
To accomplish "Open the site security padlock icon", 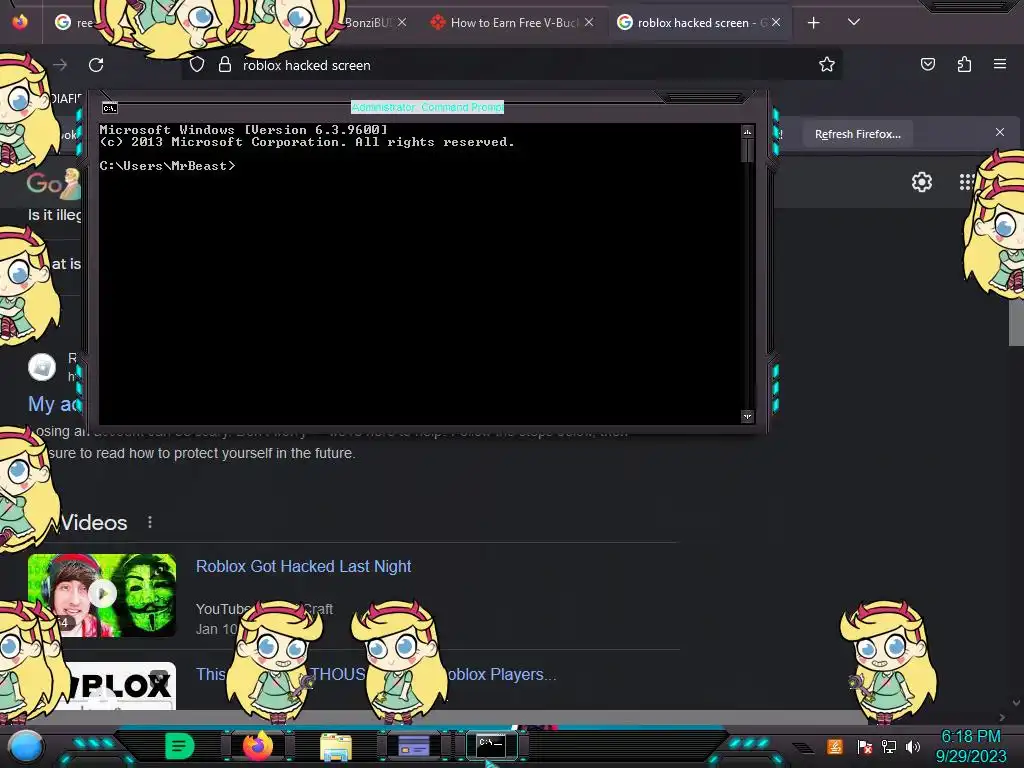I will point(225,65).
